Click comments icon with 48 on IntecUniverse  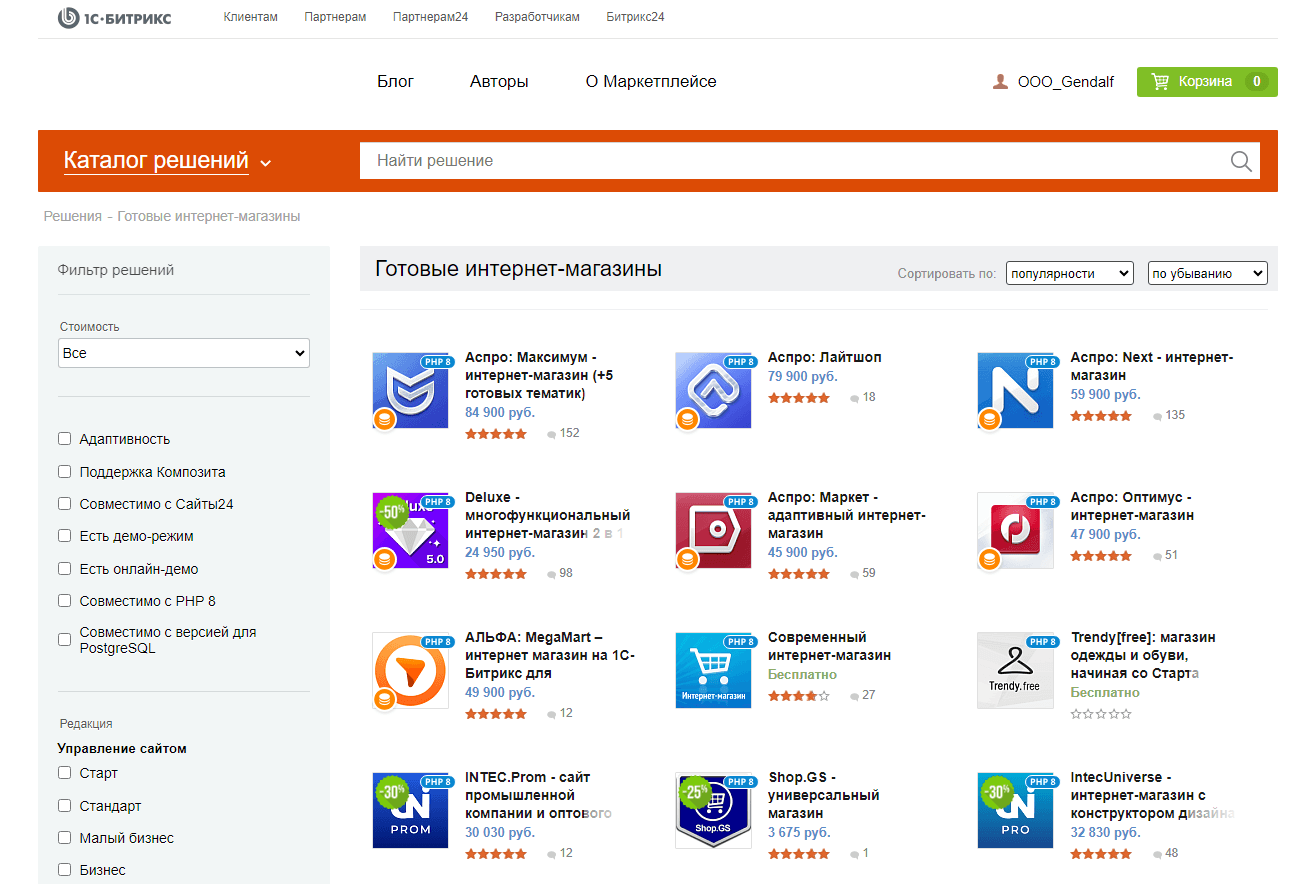1157,854
